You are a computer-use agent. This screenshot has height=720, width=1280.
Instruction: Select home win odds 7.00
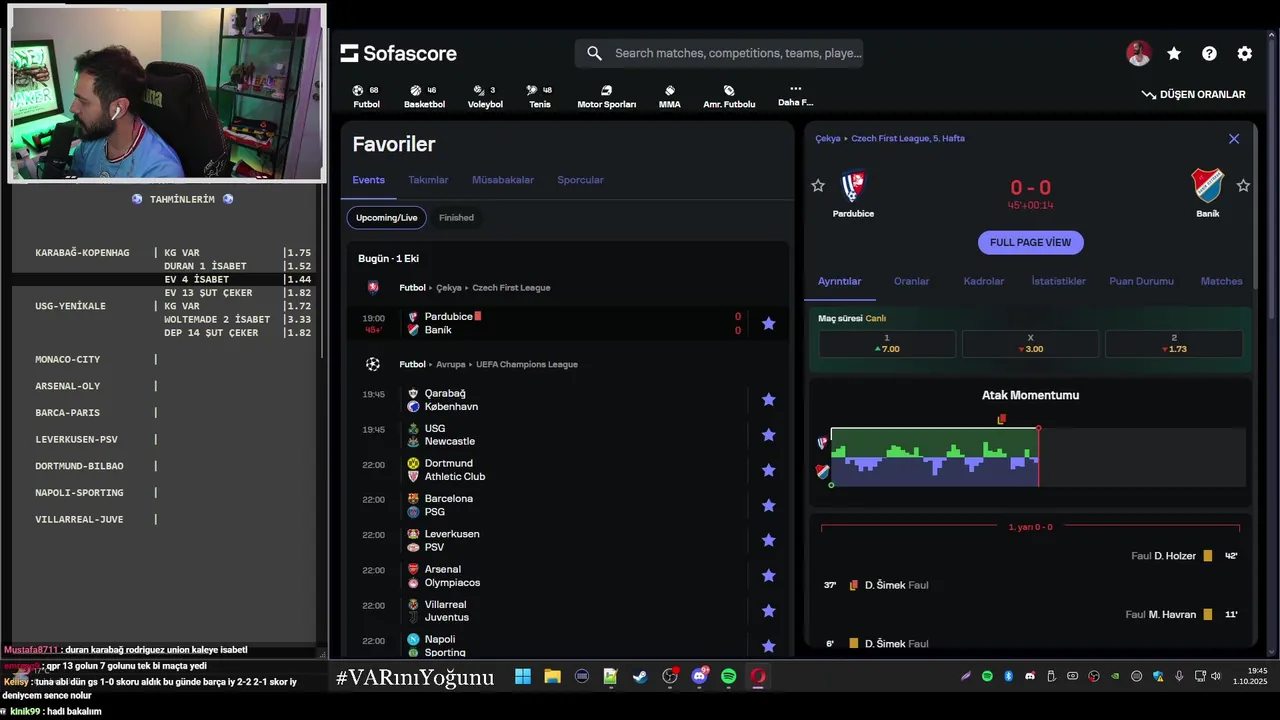(x=887, y=343)
